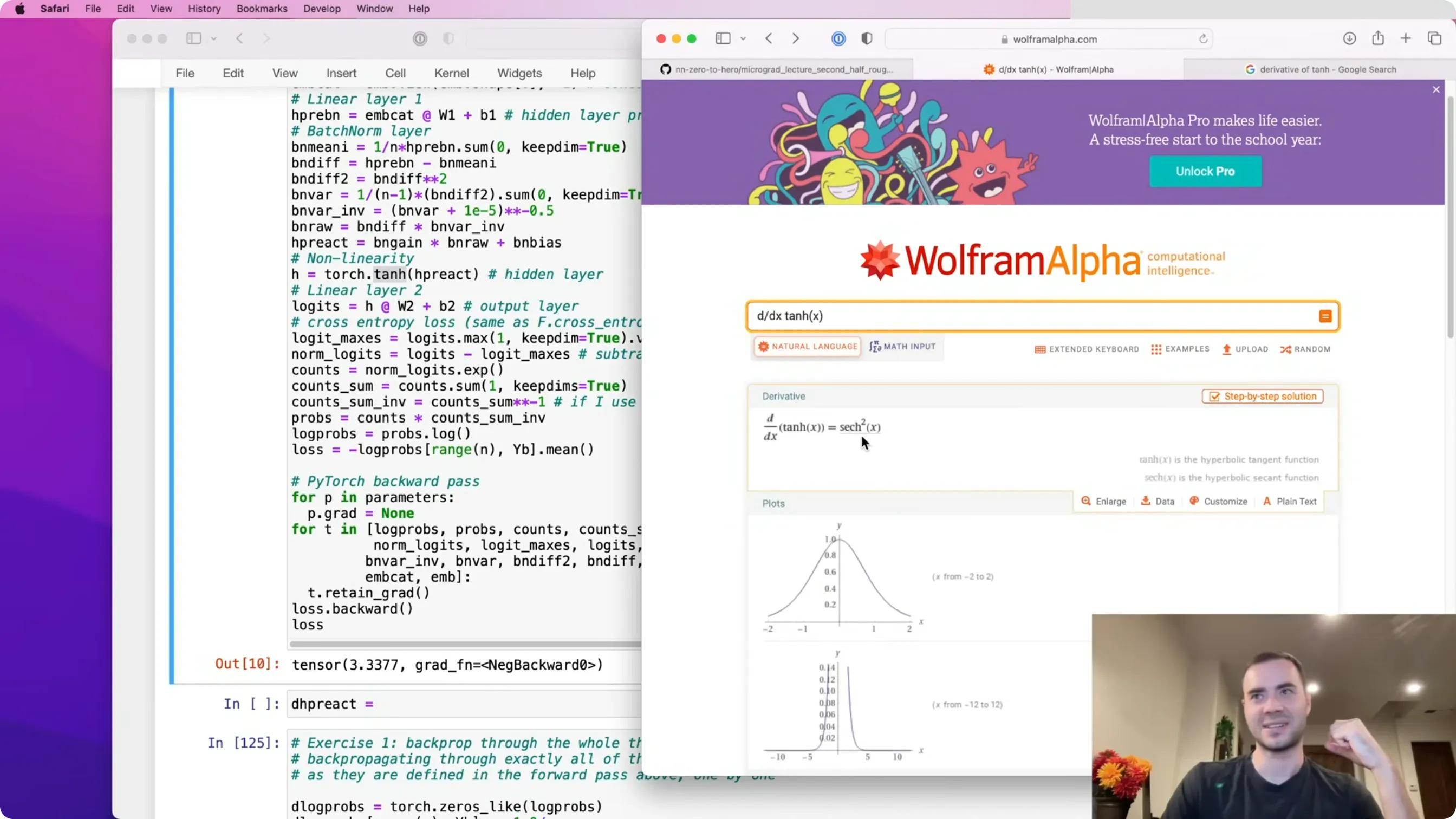
Task: Click the Unlock Pro button
Action: [x=1205, y=171]
